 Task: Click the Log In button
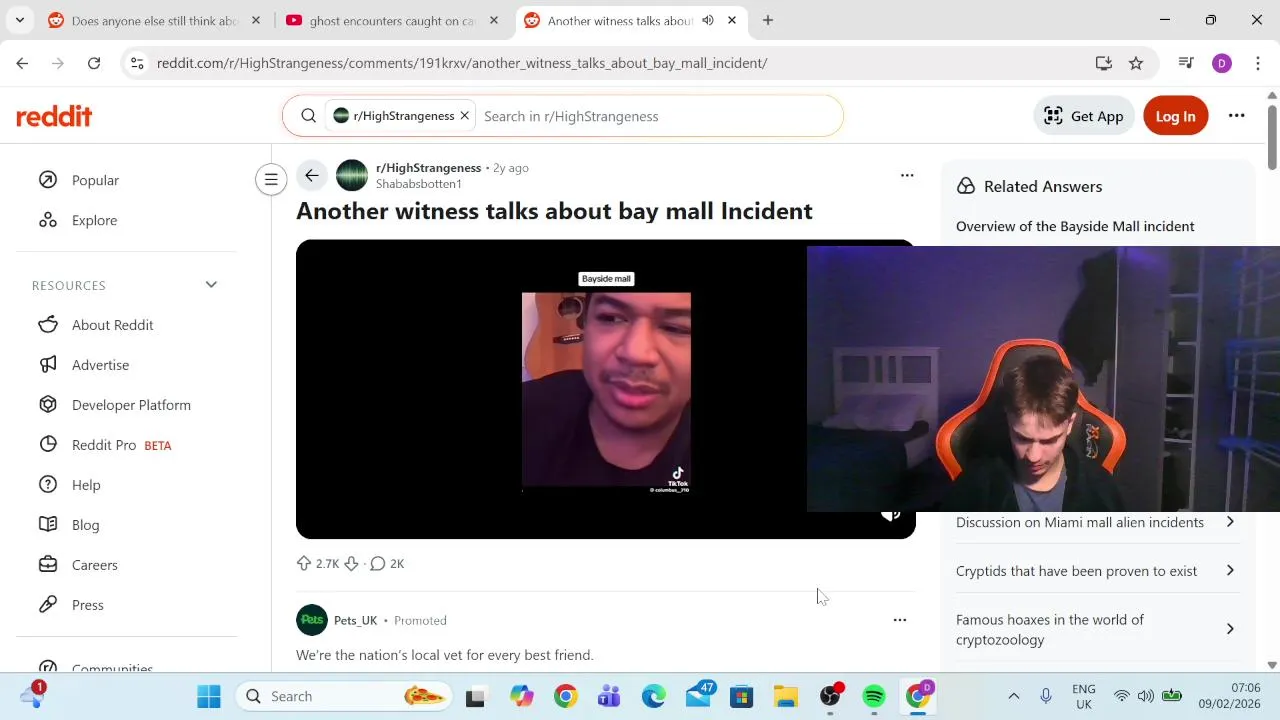[1175, 116]
